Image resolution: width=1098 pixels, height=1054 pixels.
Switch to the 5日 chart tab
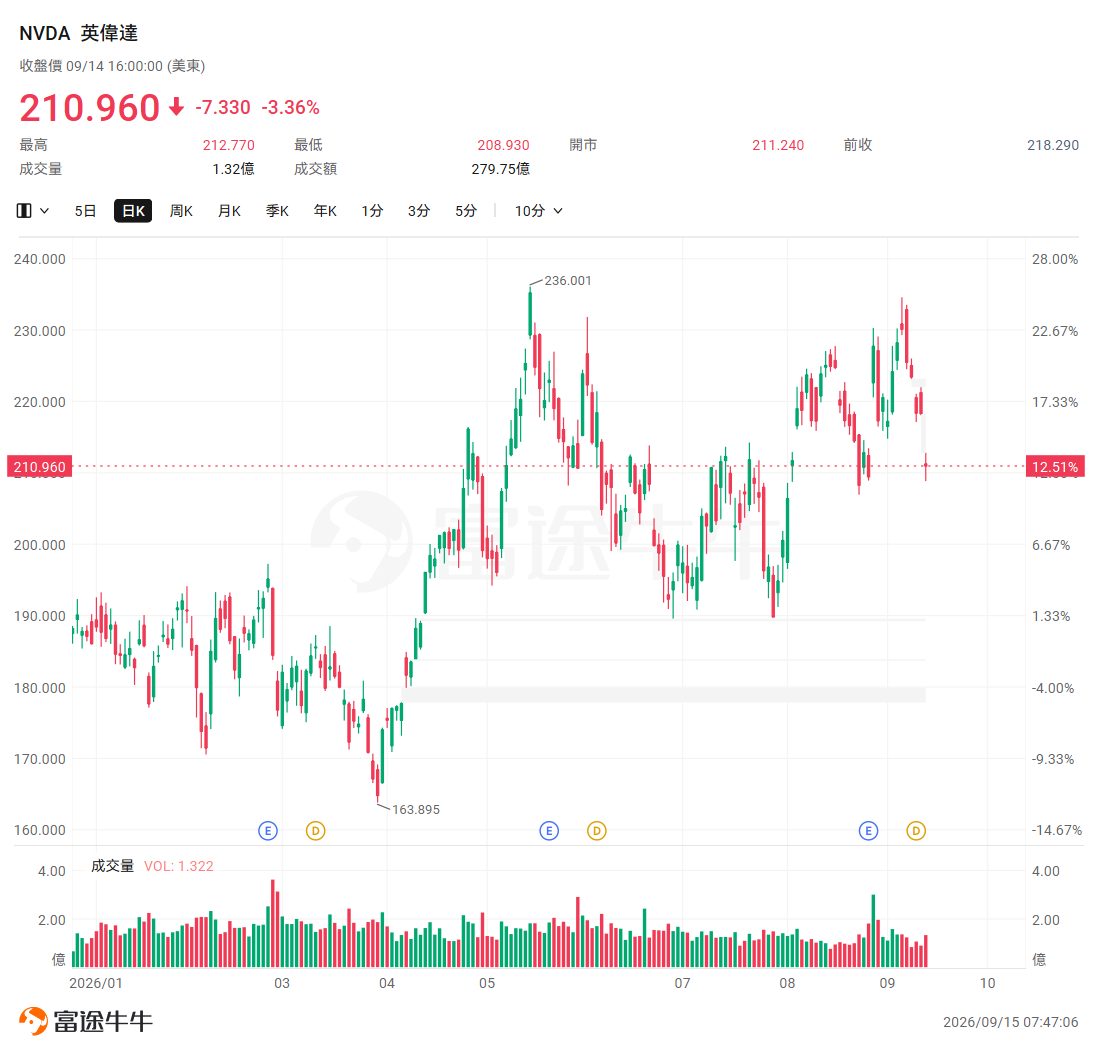point(85,211)
